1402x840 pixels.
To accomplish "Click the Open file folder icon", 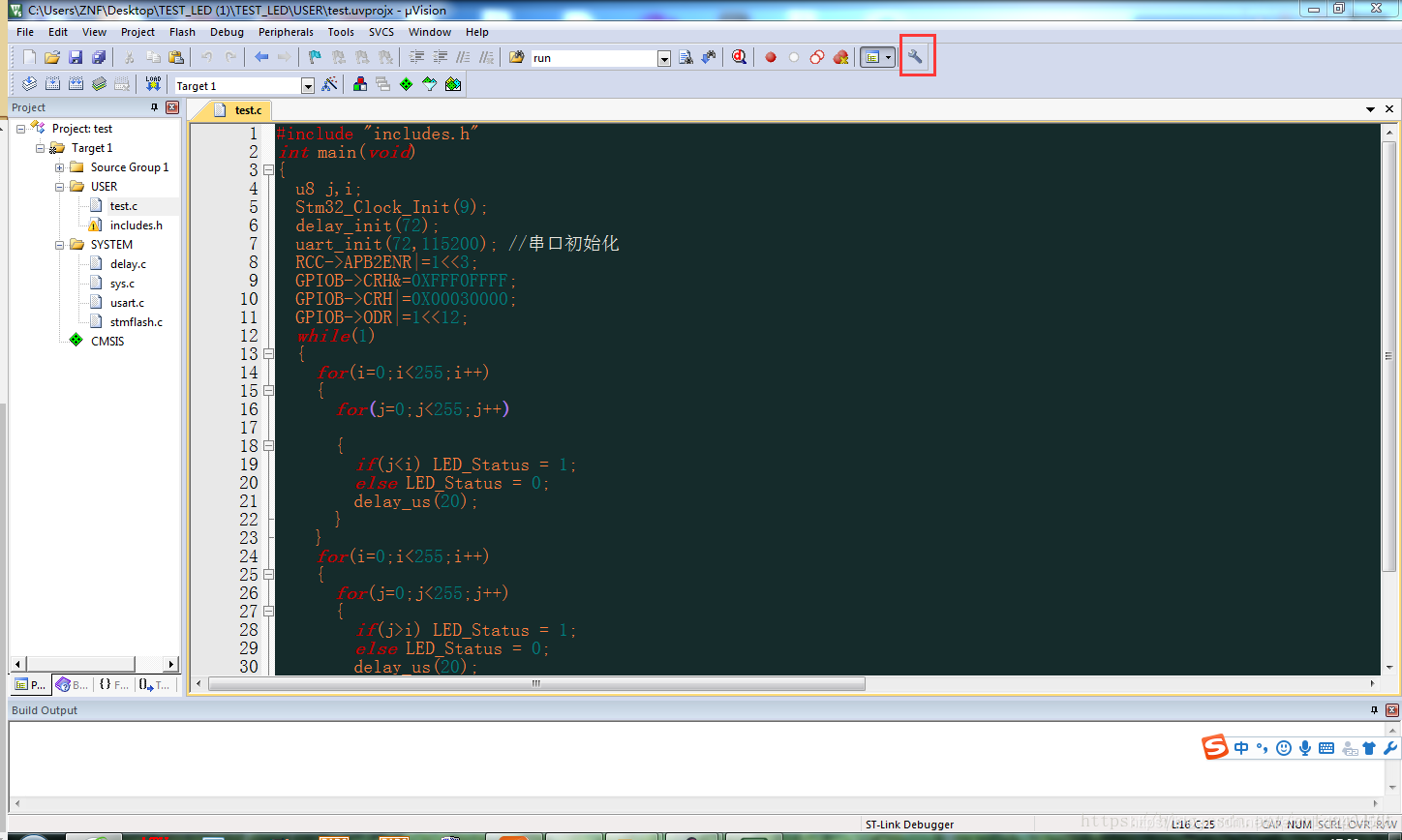I will click(52, 57).
